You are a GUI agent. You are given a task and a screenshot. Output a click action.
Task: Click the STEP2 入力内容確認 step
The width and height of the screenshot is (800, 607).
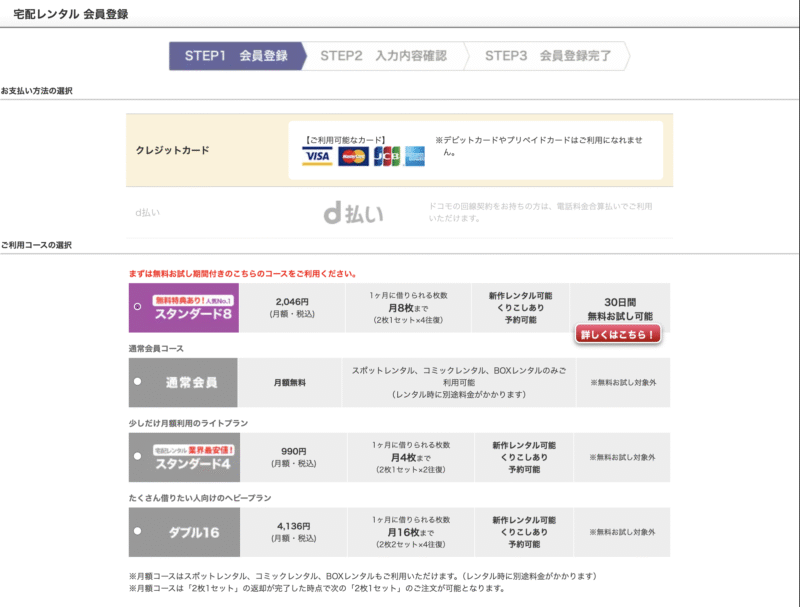click(x=383, y=56)
